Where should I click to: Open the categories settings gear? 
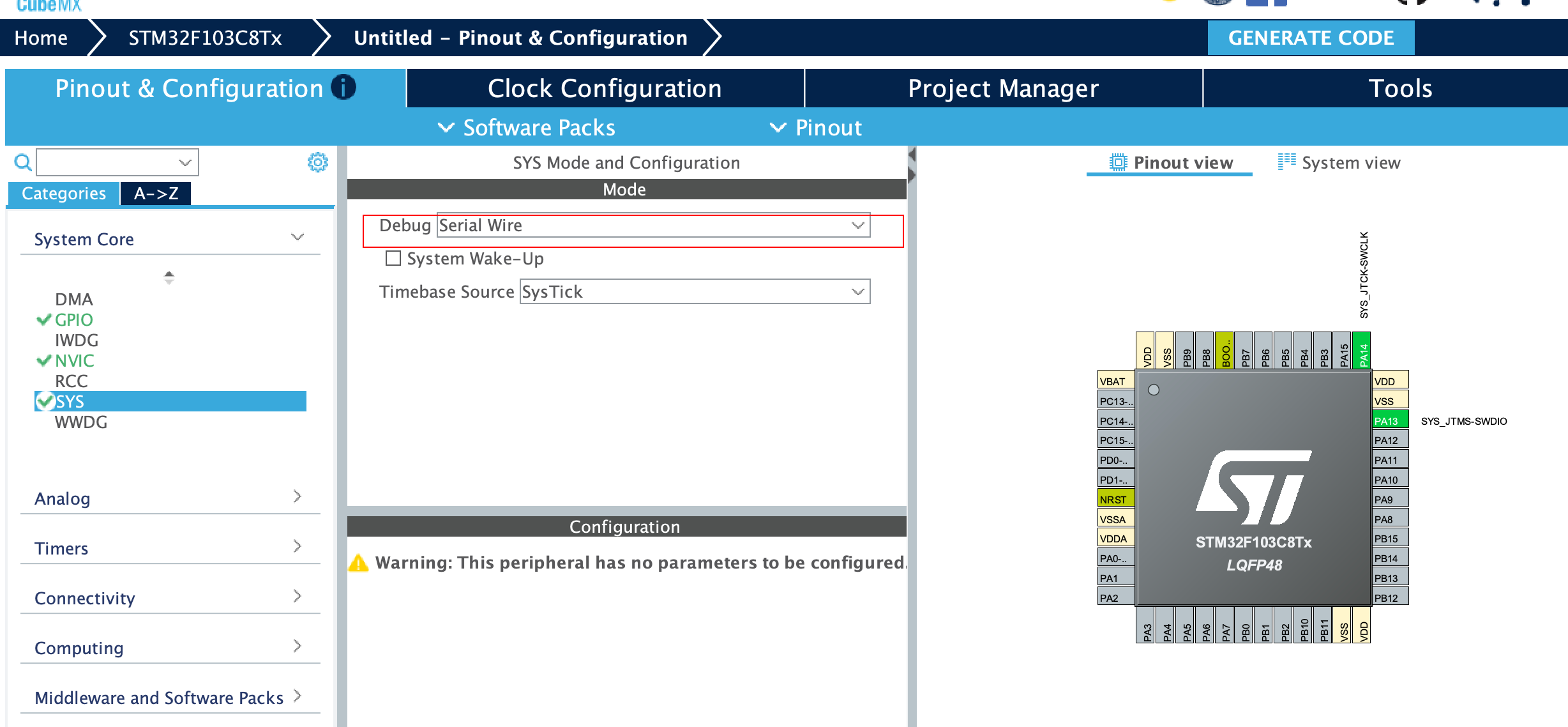point(318,162)
